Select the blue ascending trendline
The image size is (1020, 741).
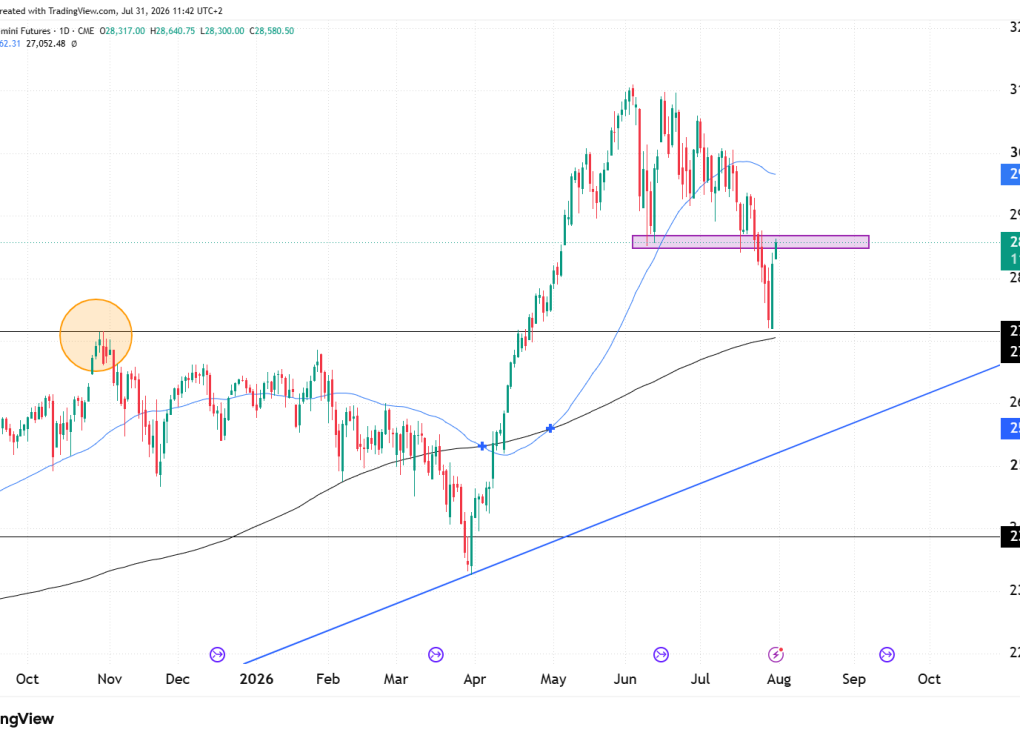[621, 515]
